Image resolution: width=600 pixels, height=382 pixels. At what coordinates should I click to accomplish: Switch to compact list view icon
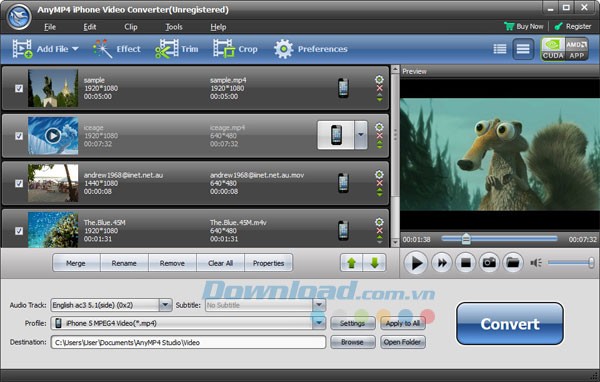(x=523, y=49)
